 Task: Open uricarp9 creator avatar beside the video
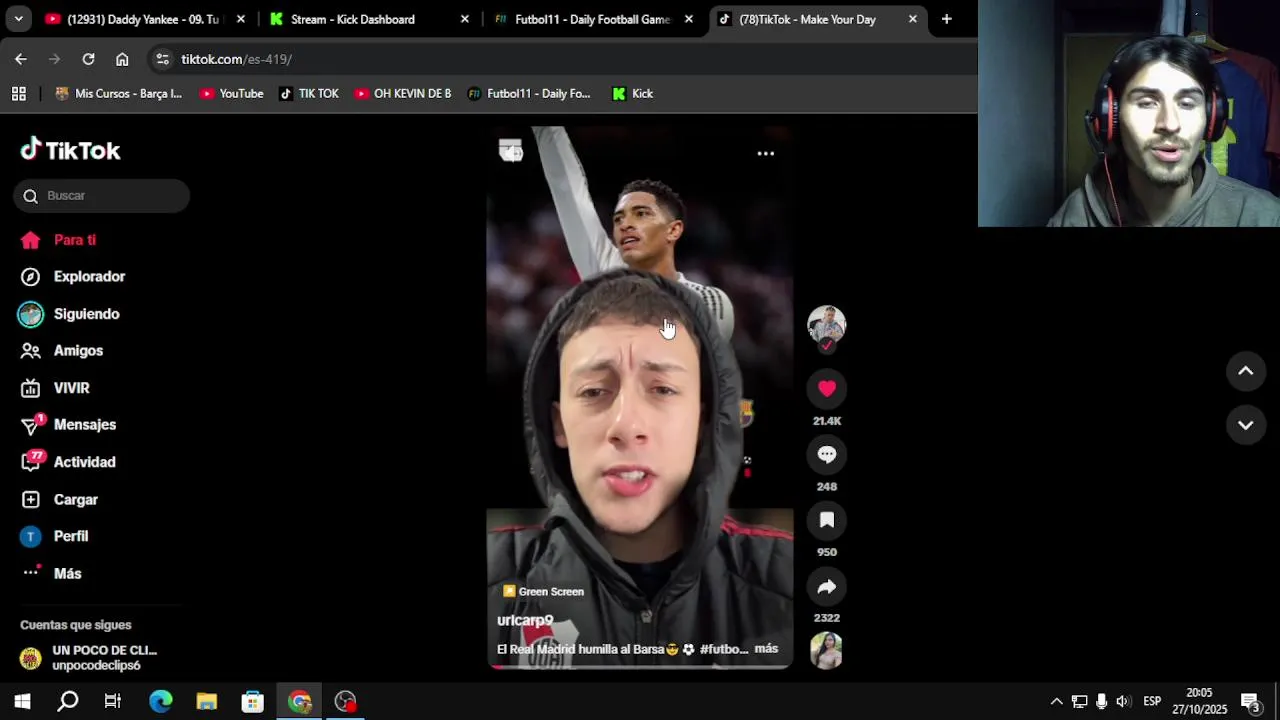(x=826, y=324)
